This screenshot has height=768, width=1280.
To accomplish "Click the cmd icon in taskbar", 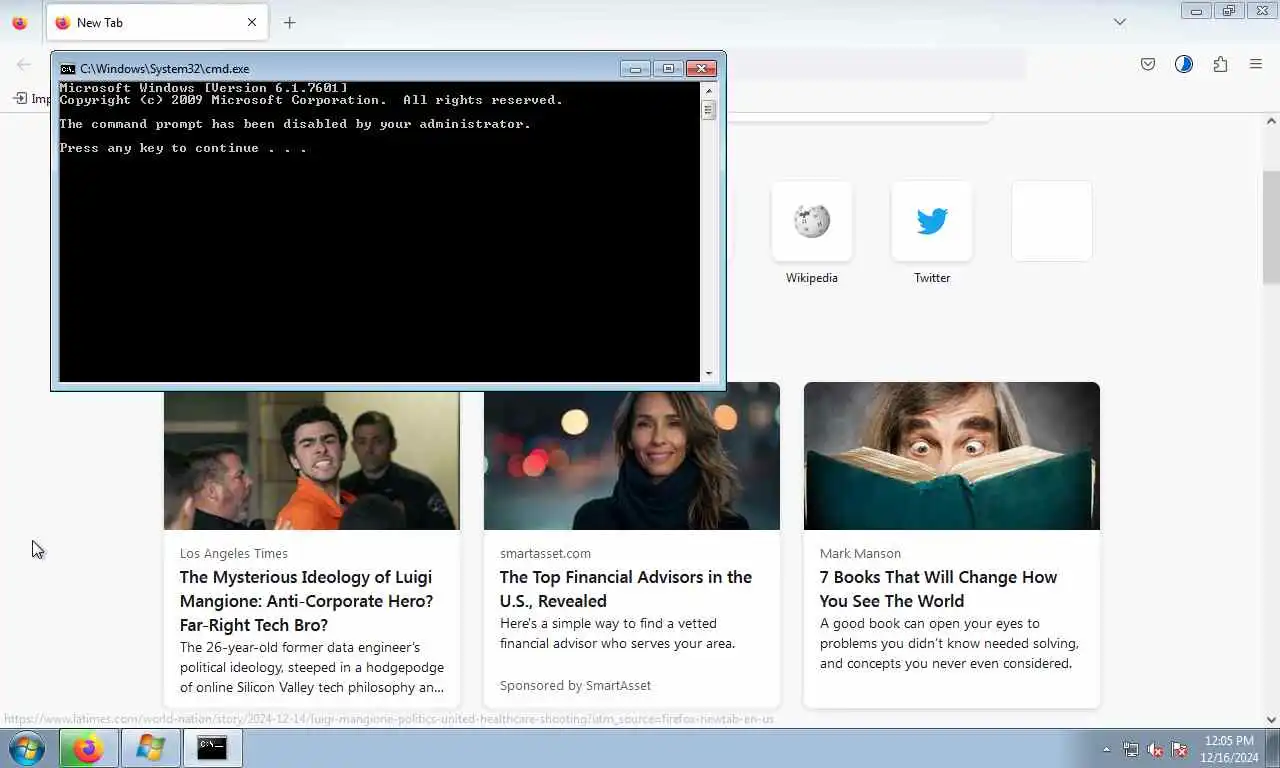I will 212,748.
